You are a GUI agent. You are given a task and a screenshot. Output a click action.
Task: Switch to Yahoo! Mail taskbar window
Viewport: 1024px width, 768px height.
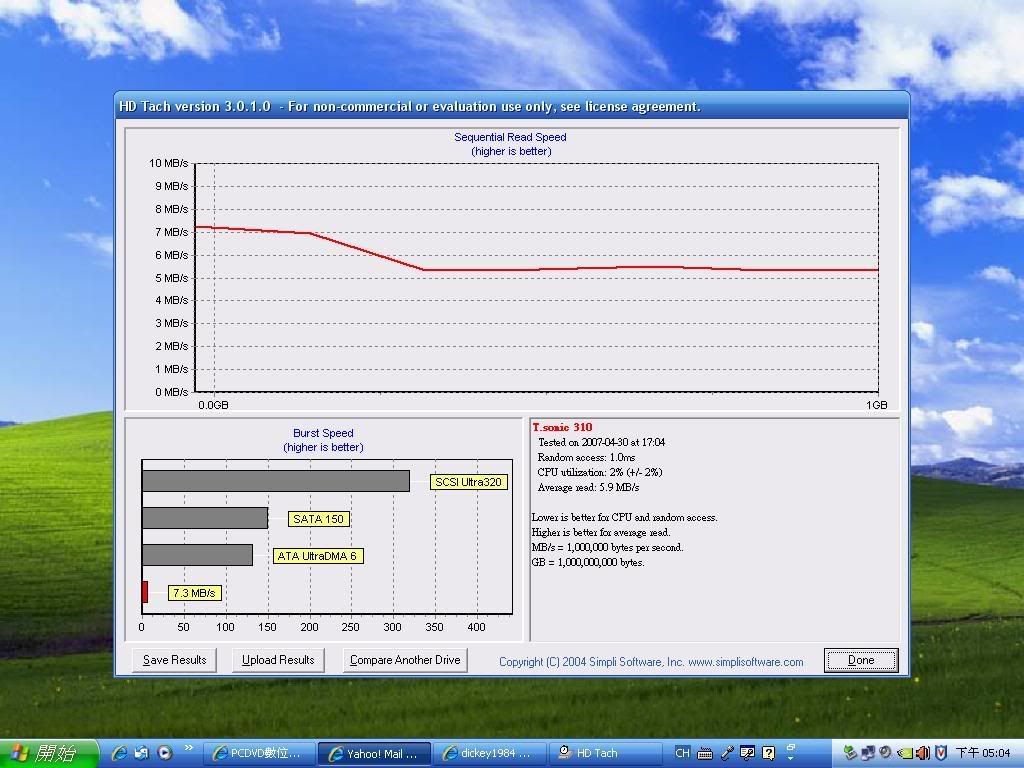(x=374, y=753)
